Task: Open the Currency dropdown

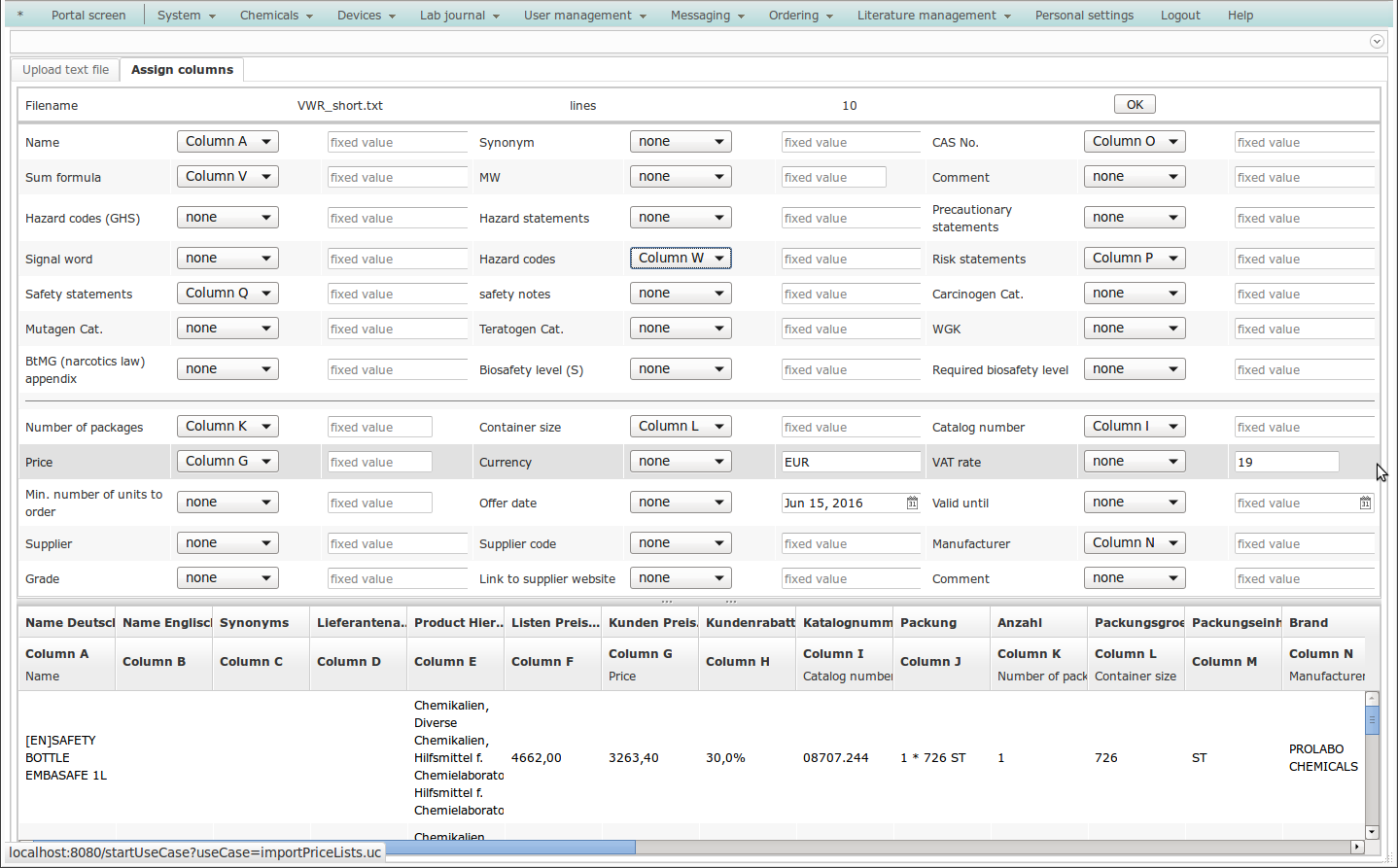Action: point(681,461)
